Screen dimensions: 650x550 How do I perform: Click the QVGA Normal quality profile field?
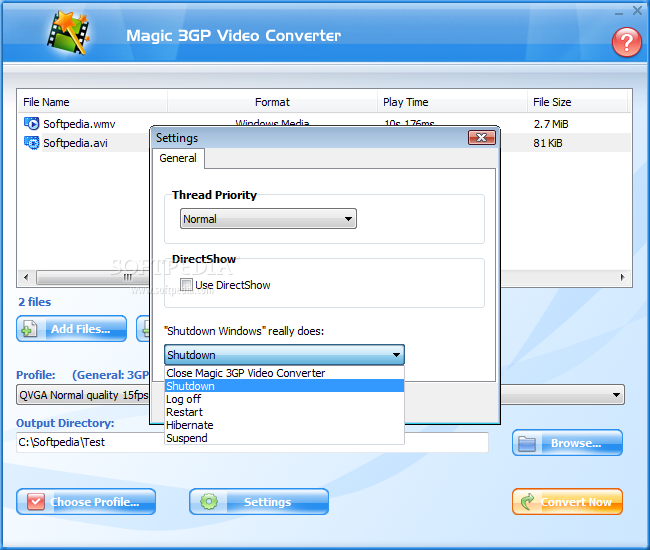(320, 395)
